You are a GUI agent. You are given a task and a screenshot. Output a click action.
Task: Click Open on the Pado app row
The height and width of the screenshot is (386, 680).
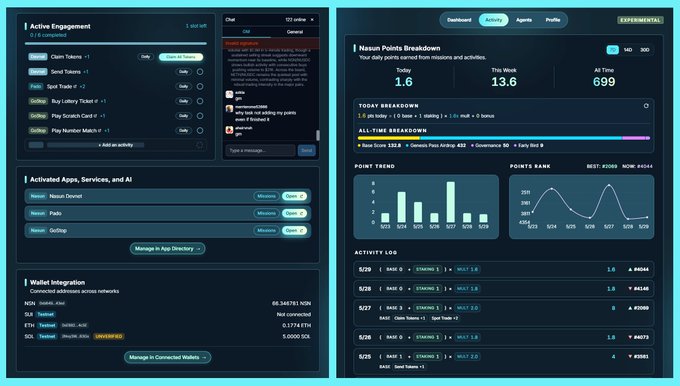[x=294, y=213]
